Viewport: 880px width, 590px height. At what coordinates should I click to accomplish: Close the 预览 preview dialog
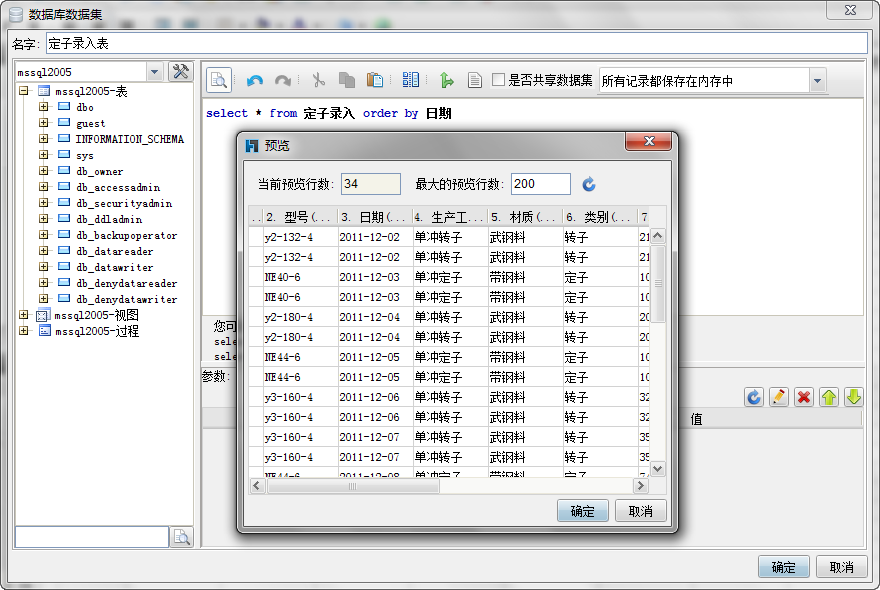point(649,141)
